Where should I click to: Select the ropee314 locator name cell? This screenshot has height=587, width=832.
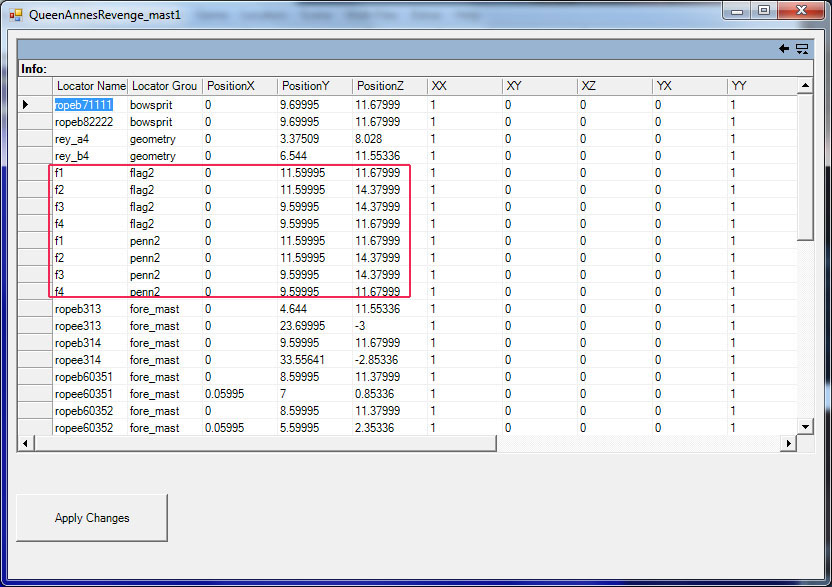(90, 359)
